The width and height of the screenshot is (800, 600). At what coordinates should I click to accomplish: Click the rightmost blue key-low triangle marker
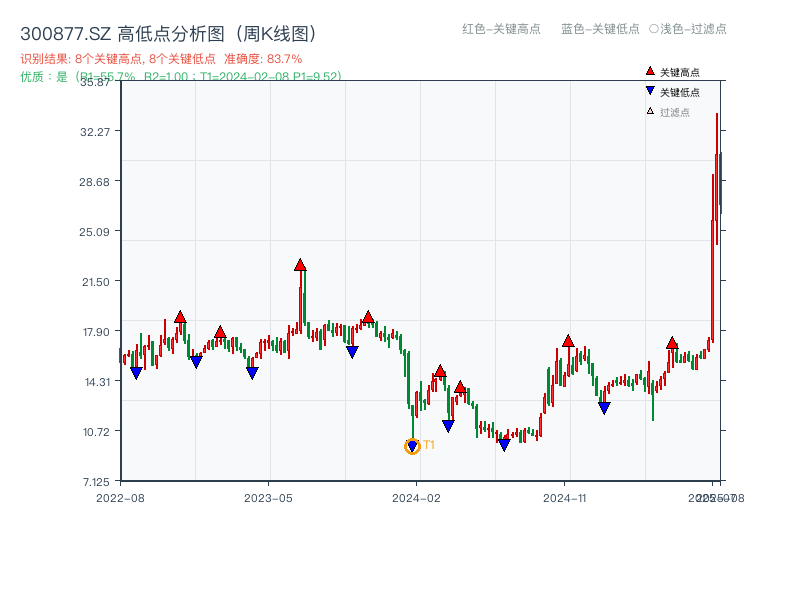click(604, 408)
